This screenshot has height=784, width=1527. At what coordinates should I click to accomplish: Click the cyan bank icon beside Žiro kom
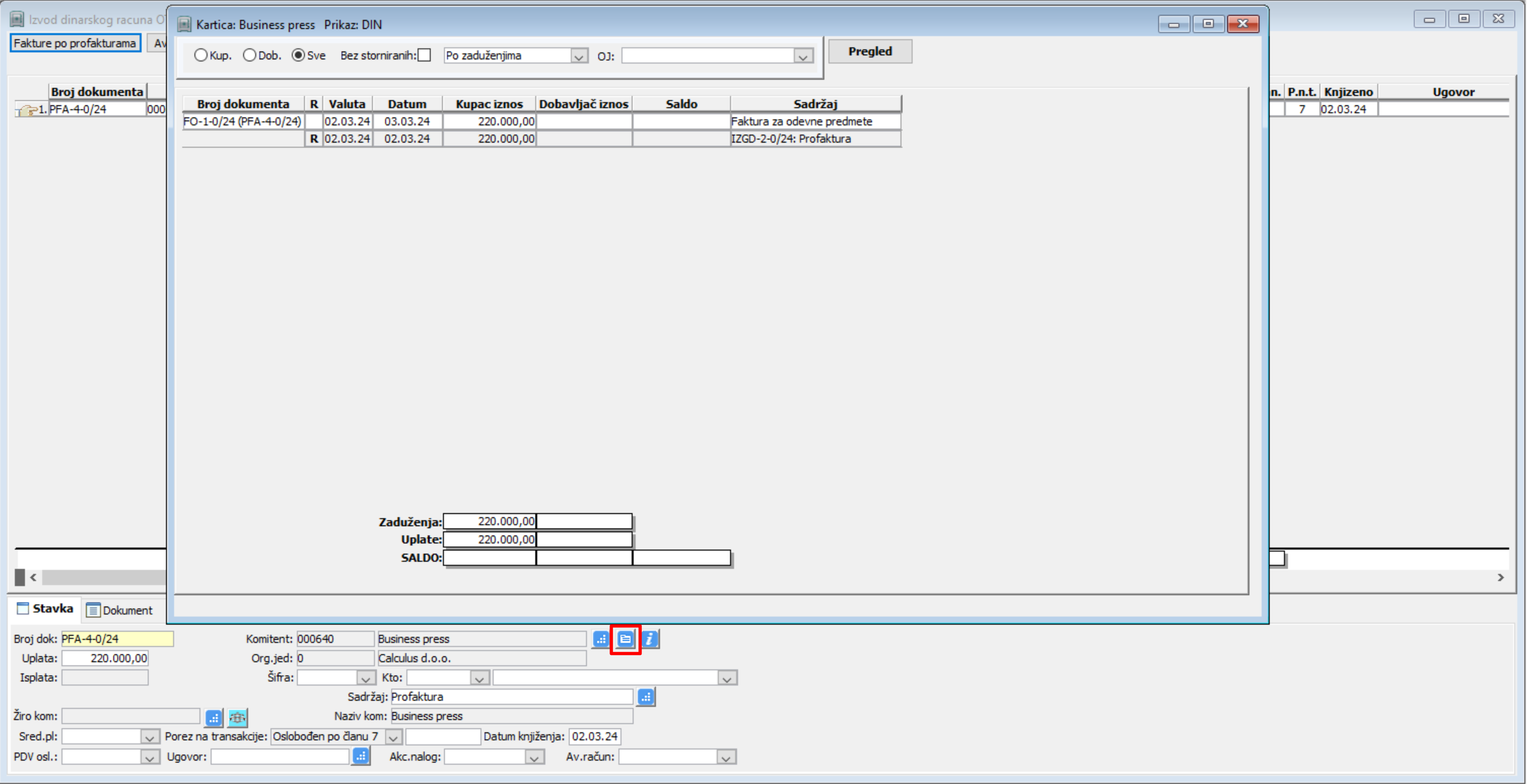[x=238, y=717]
